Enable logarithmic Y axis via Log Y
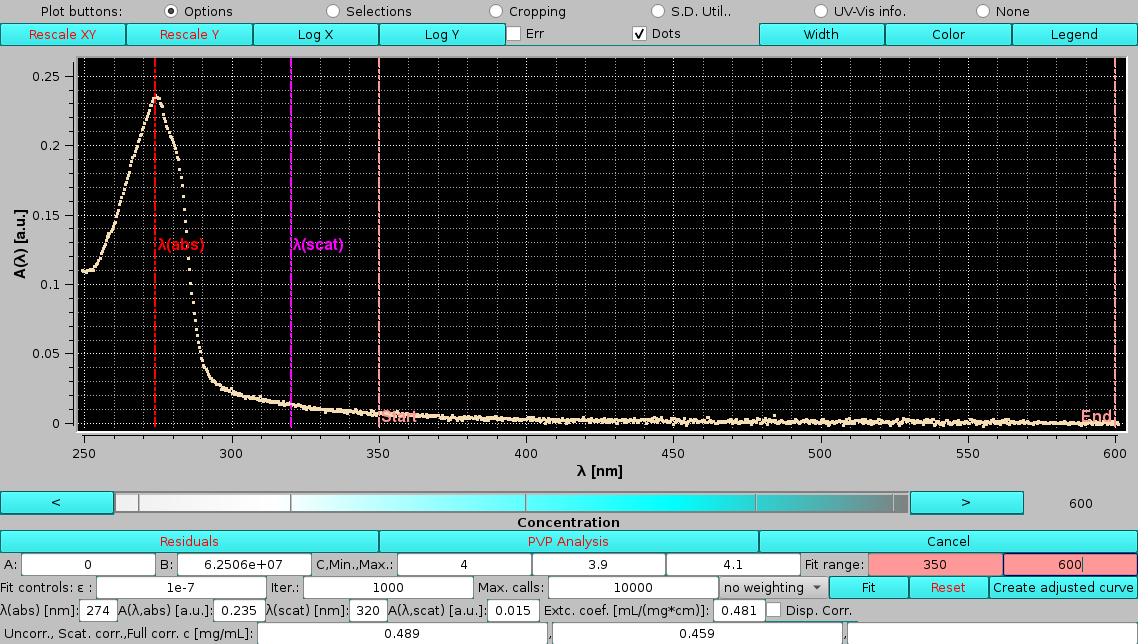This screenshot has height=644, width=1138. [442, 33]
